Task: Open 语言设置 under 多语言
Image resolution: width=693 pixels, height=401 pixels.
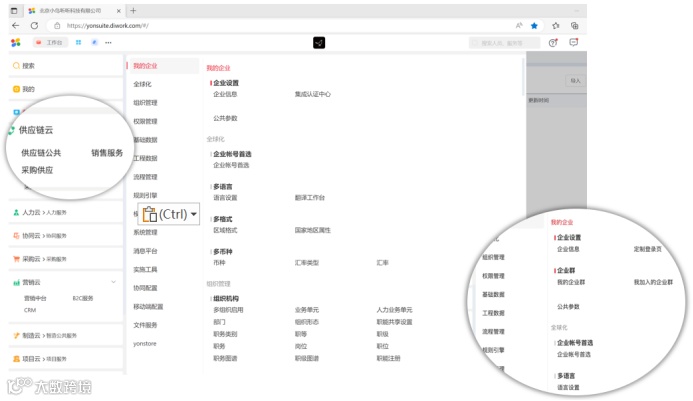Action: click(225, 198)
